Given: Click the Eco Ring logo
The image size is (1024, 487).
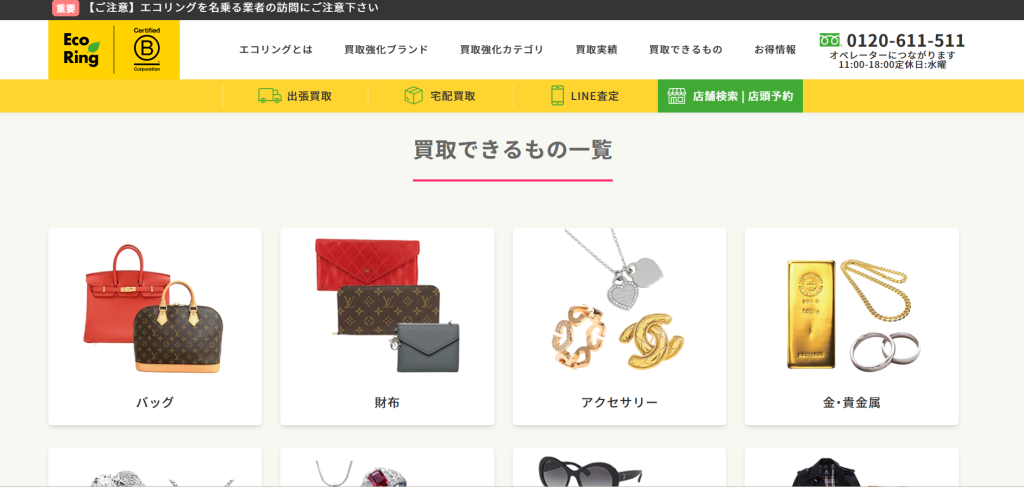Looking at the screenshot, I should (82, 50).
